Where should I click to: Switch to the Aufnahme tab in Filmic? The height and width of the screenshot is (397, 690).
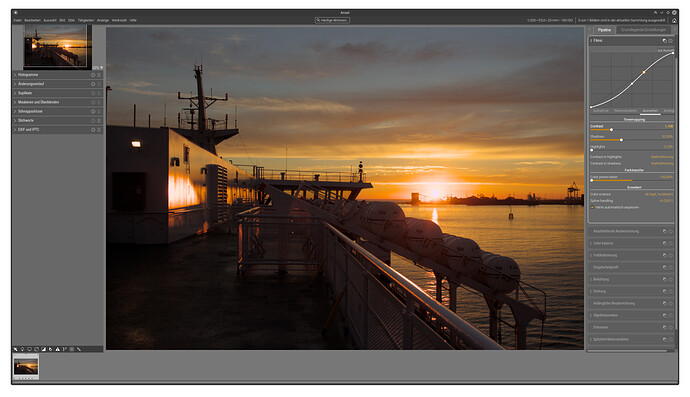(x=601, y=111)
